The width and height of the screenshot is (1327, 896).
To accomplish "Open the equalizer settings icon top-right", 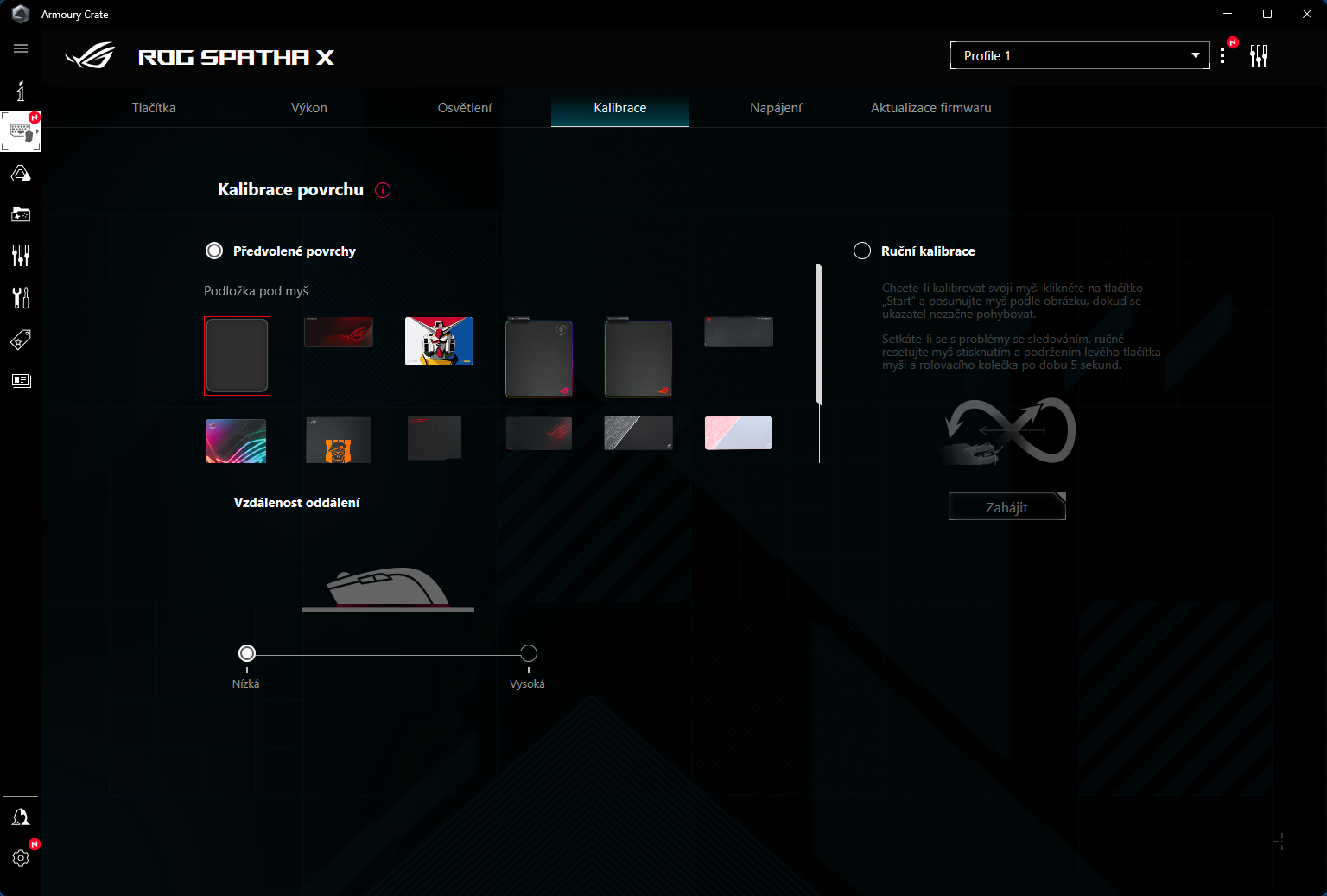I will (x=1259, y=55).
